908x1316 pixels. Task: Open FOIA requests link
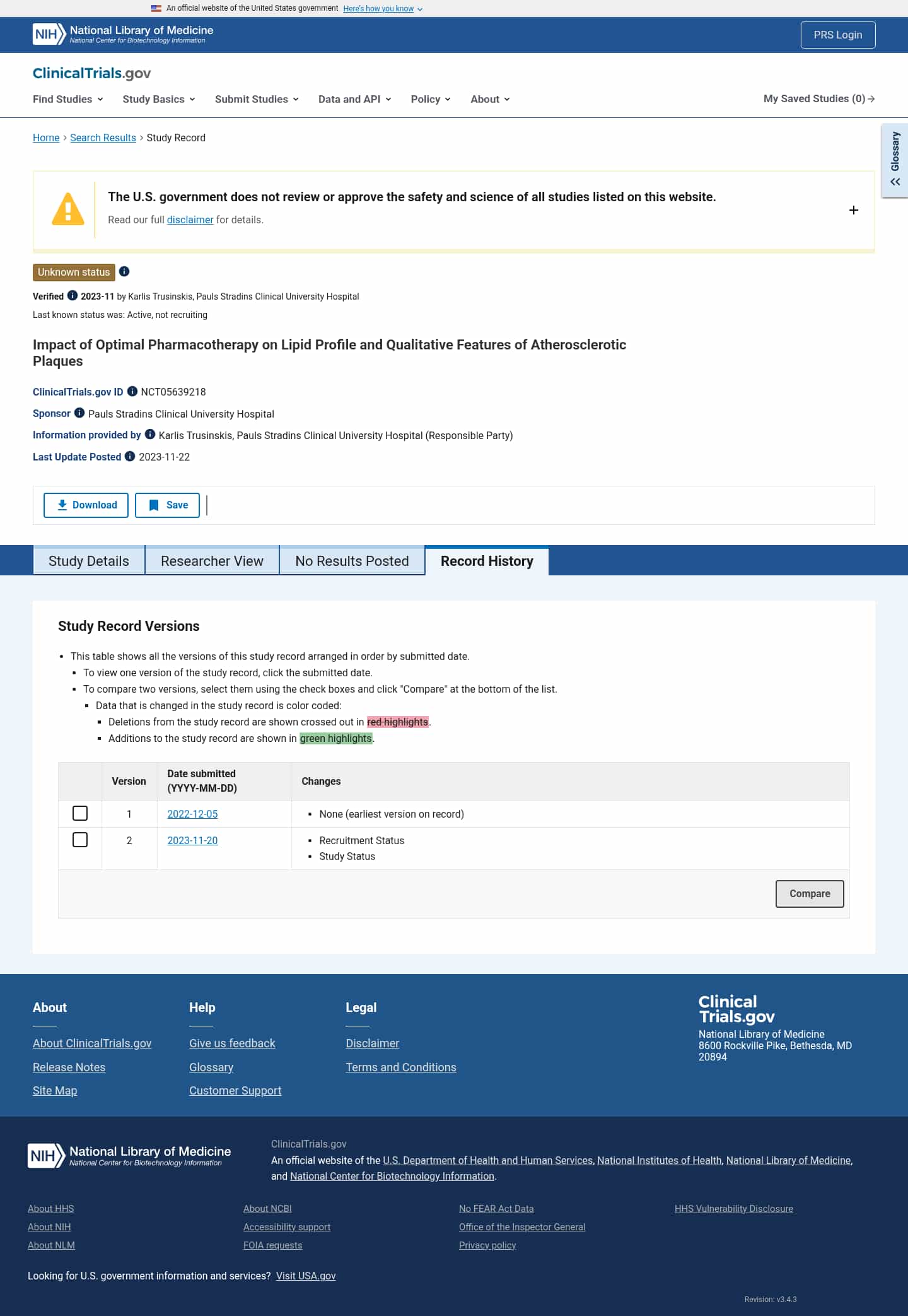click(273, 1245)
